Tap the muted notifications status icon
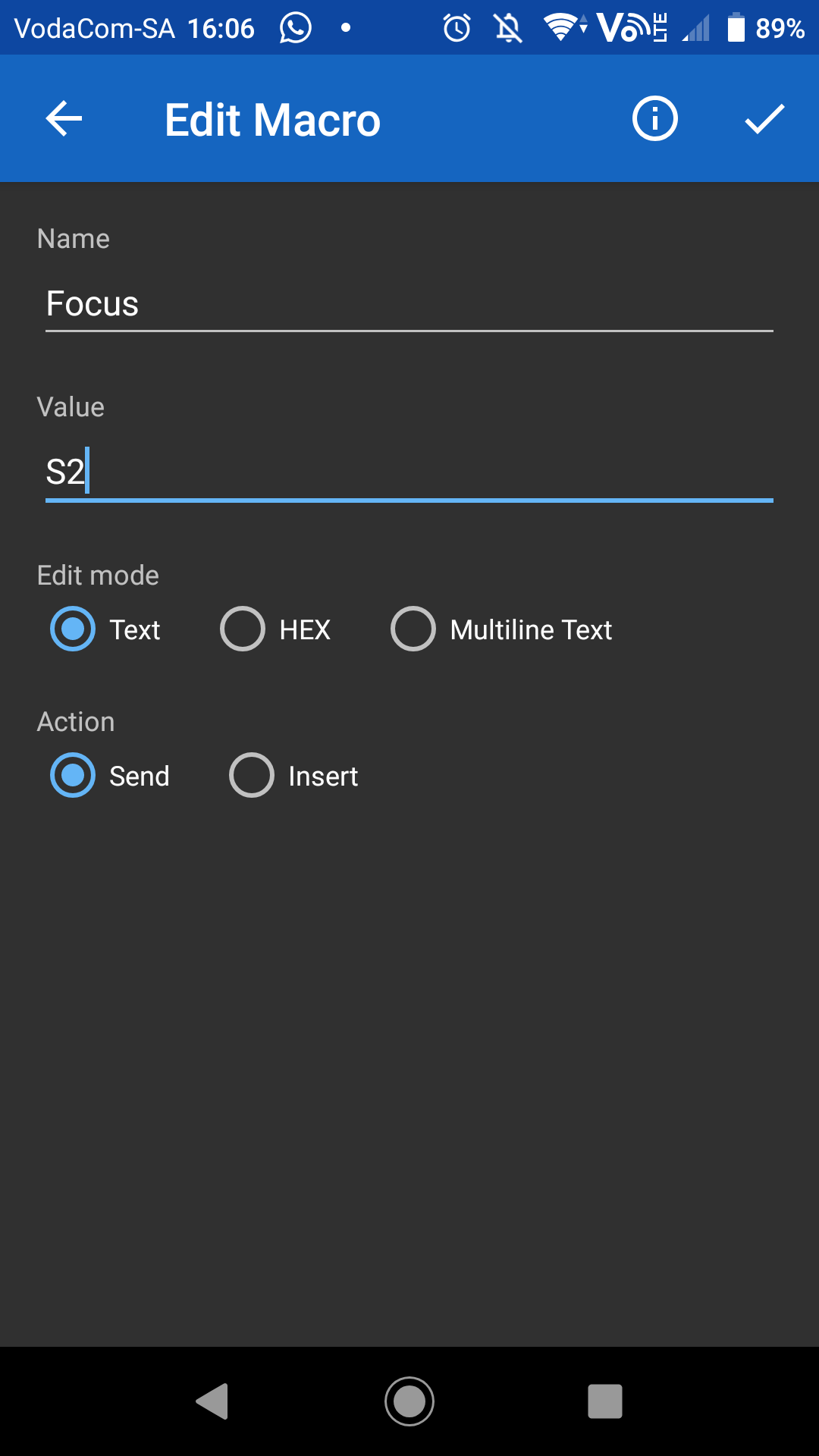This screenshot has width=819, height=1456. click(x=507, y=27)
